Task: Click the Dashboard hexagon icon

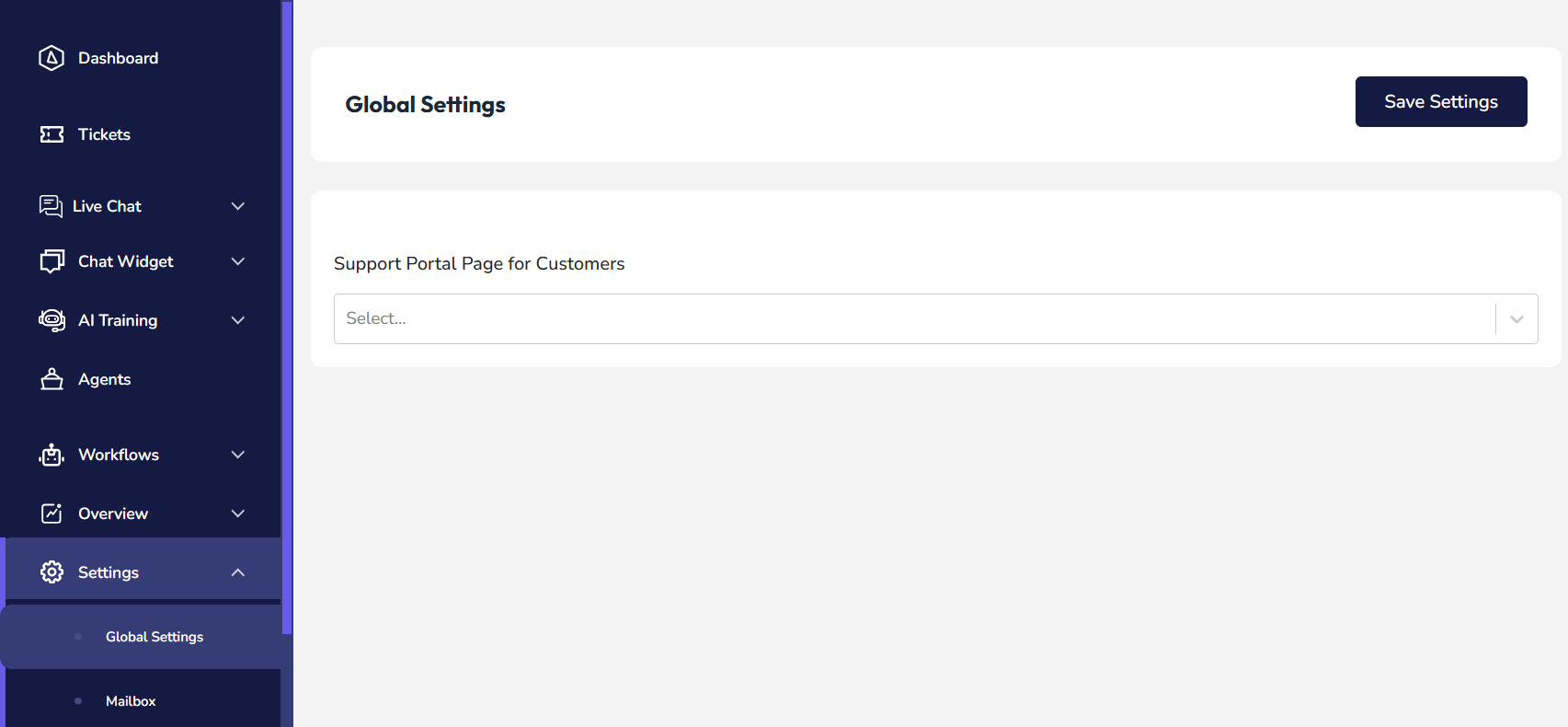Action: [x=52, y=58]
